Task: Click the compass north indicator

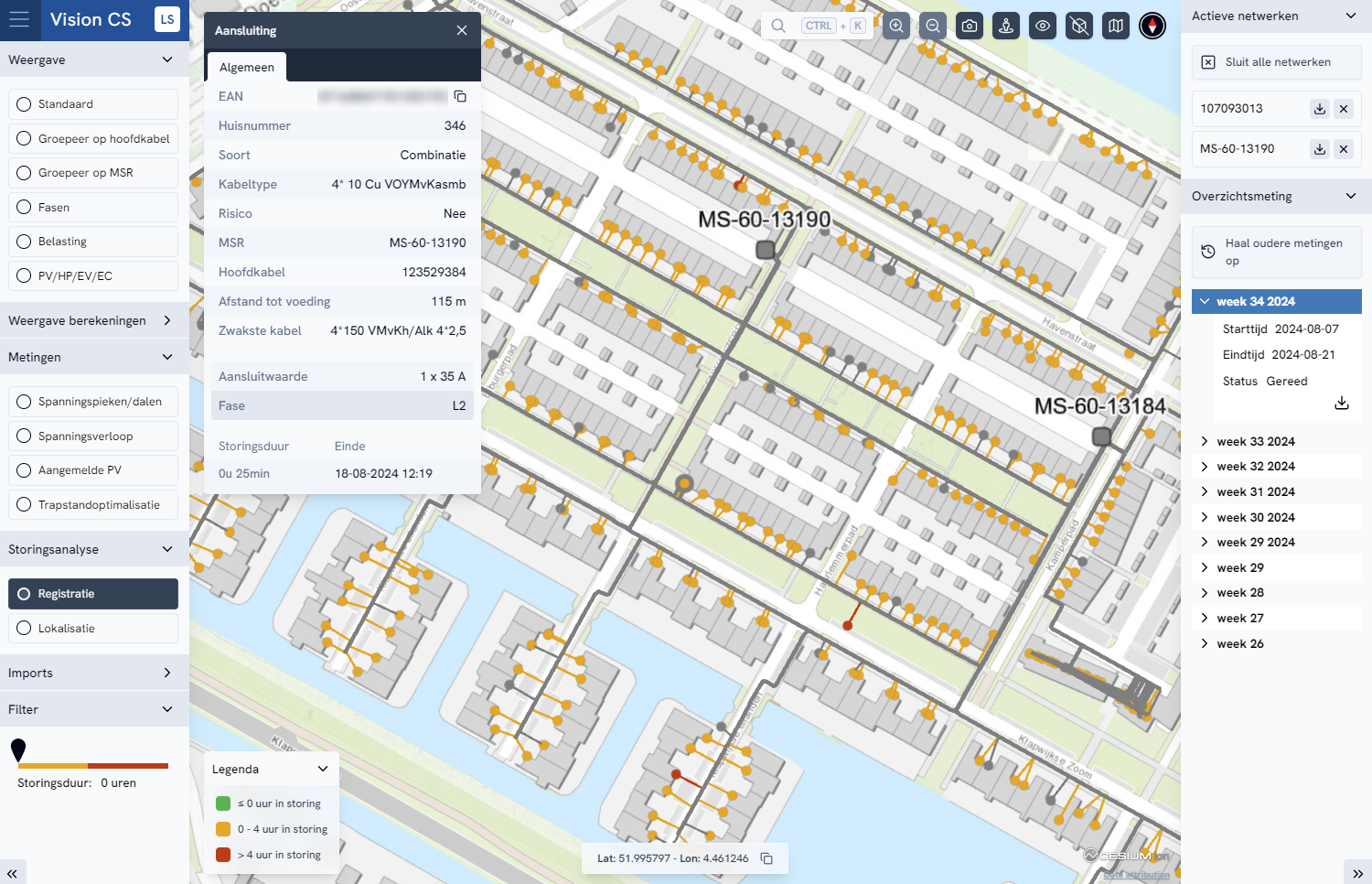Action: 1152,26
